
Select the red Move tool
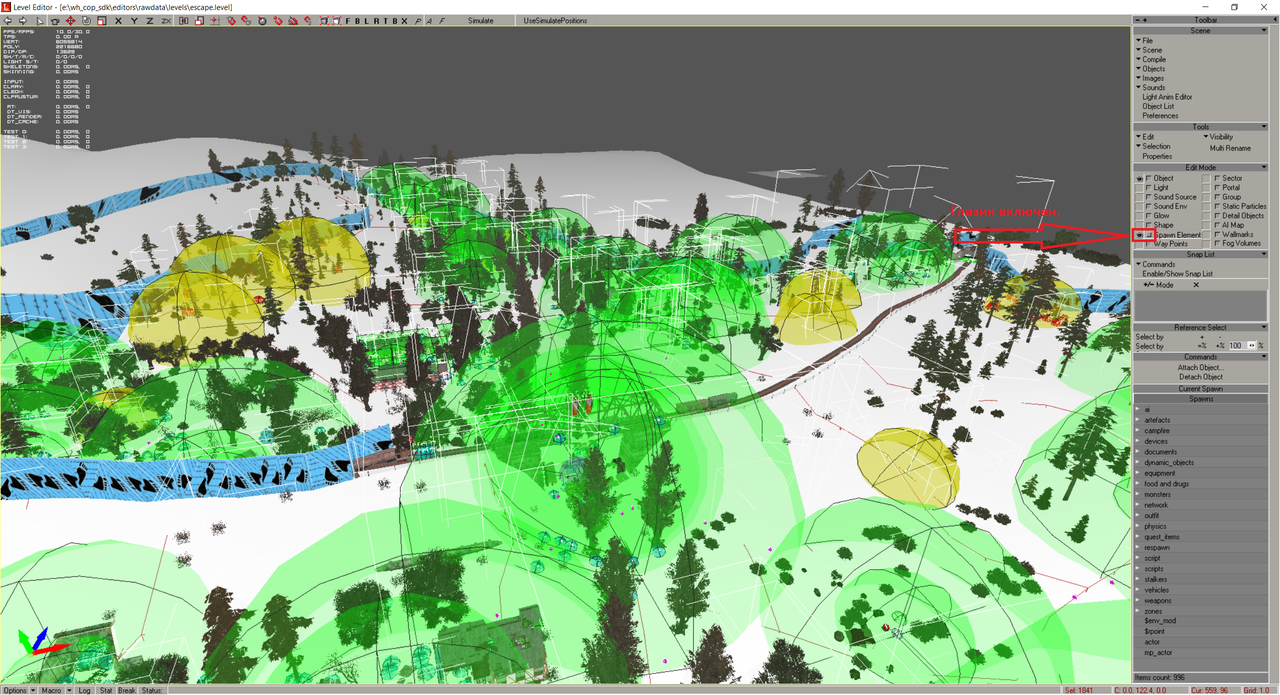pos(70,20)
